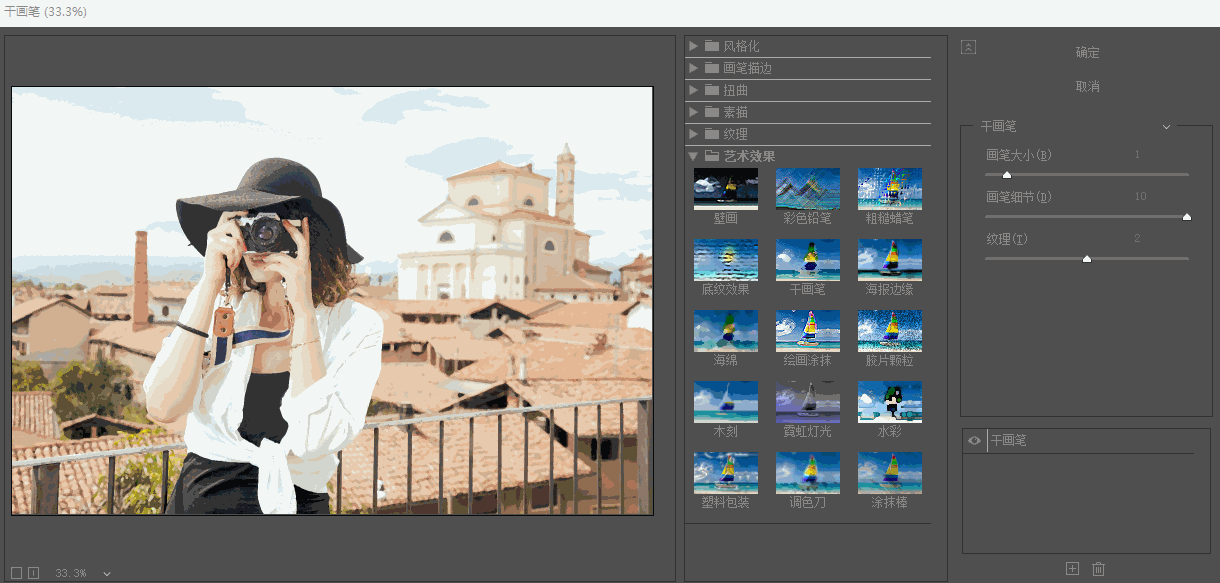Zoom in the preview with plus button
The image size is (1220, 583).
(x=33, y=573)
